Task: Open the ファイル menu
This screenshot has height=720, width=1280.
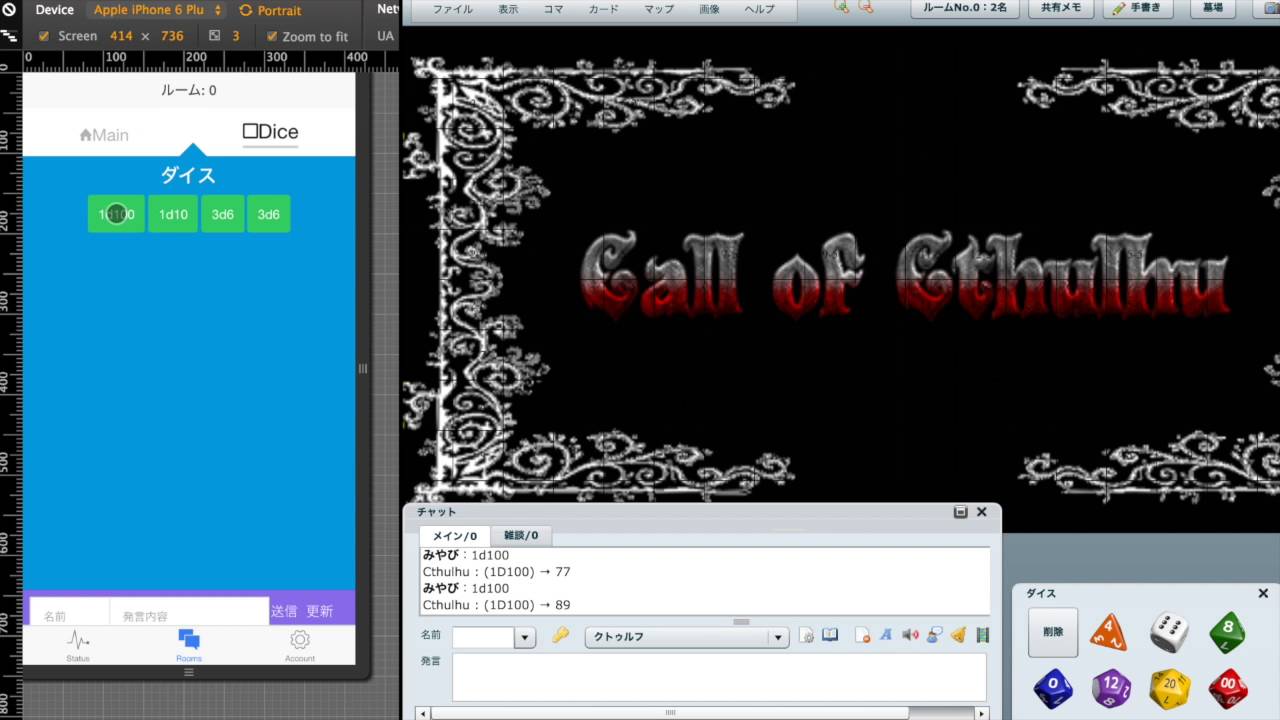Action: [453, 9]
